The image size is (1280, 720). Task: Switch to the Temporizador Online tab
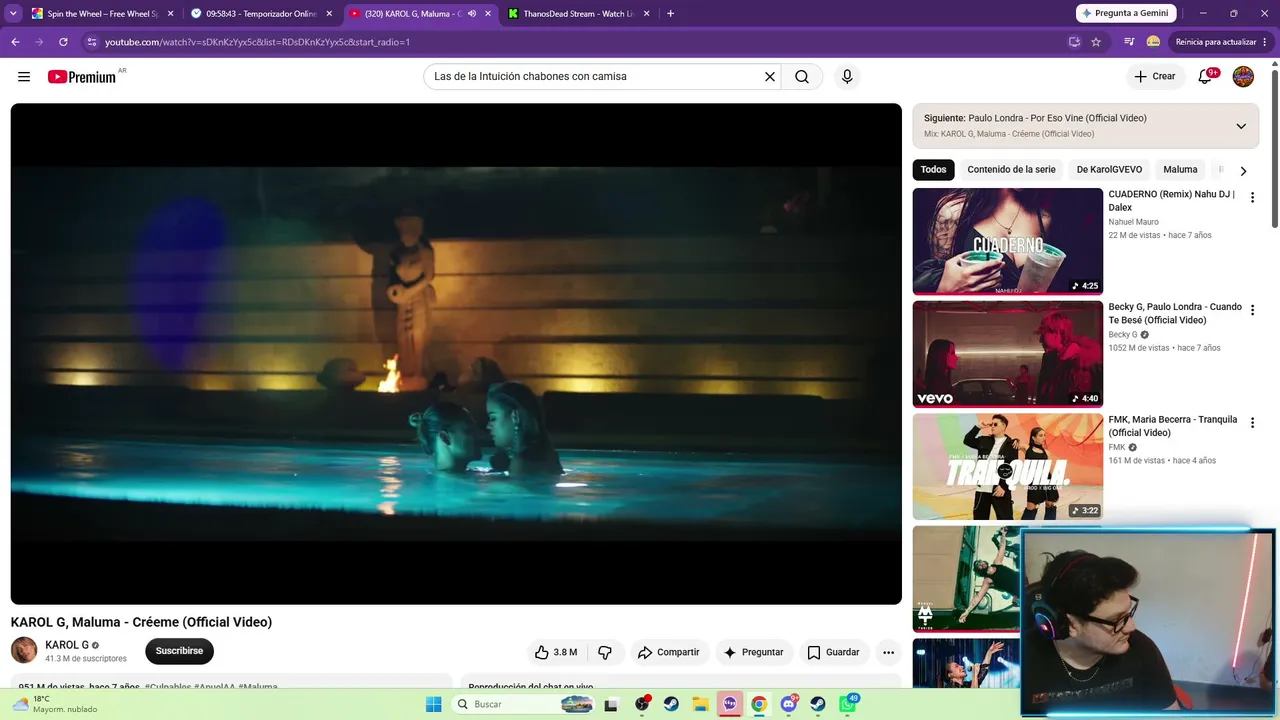click(x=262, y=14)
